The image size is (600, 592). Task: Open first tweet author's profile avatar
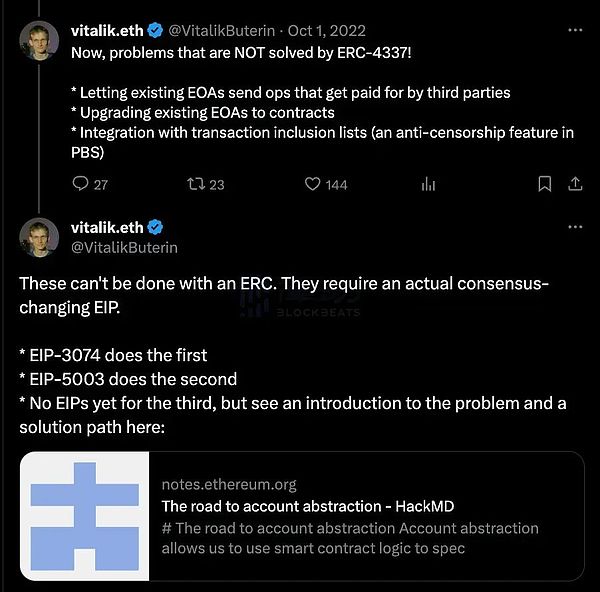39,38
